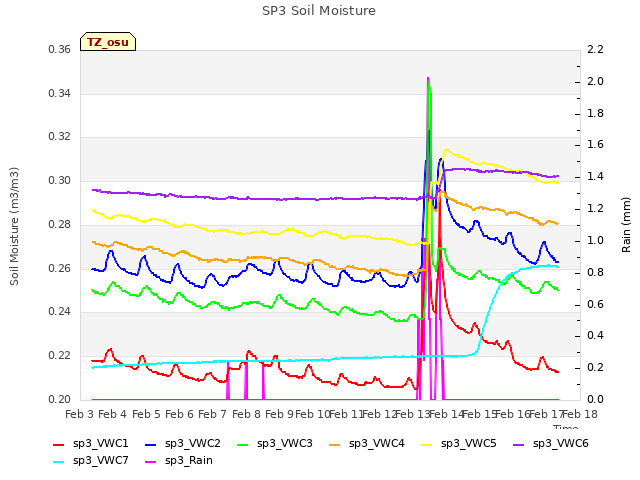Click the Feb 18 x-axis tick label
This screenshot has height=480, width=640.
[580, 414]
